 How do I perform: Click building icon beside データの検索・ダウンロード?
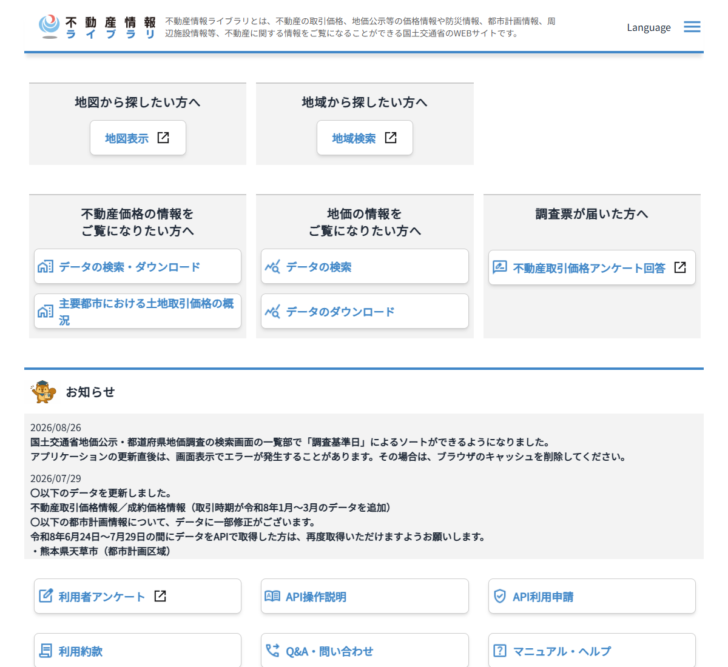click(46, 266)
